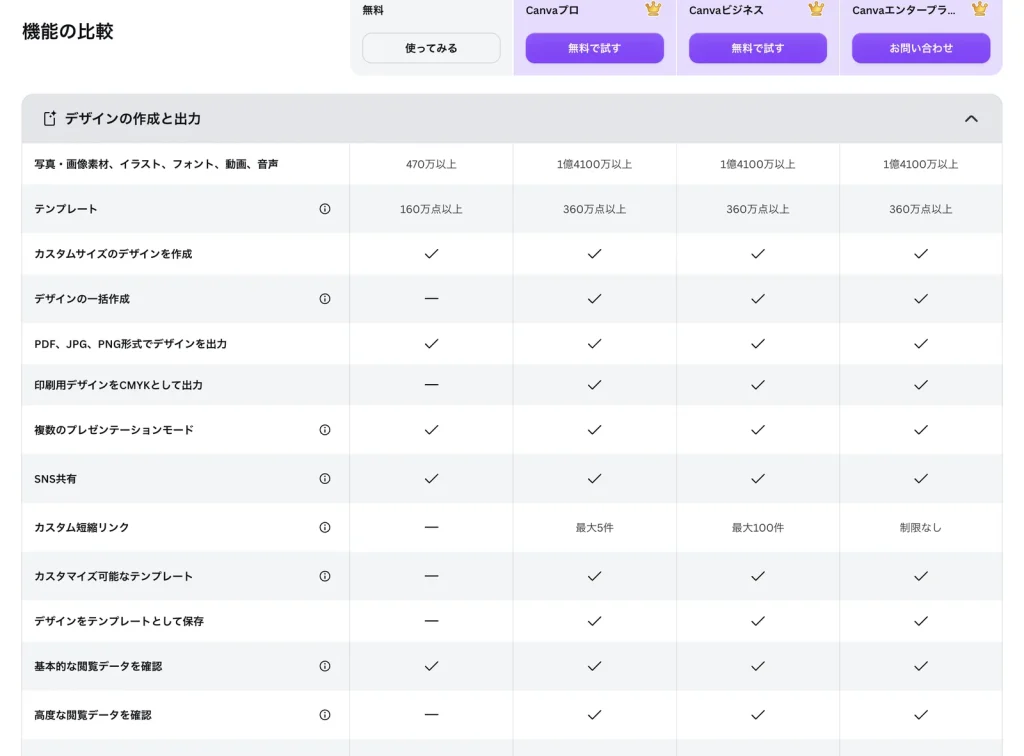Click crown icon next to Canvaビジネス
1024x756 pixels.
point(816,9)
